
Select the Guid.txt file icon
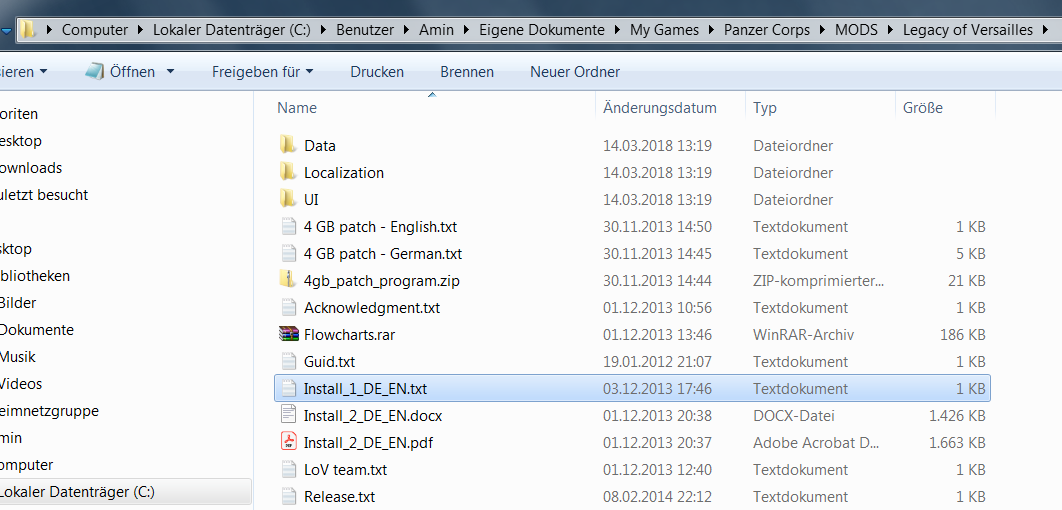[x=289, y=362]
